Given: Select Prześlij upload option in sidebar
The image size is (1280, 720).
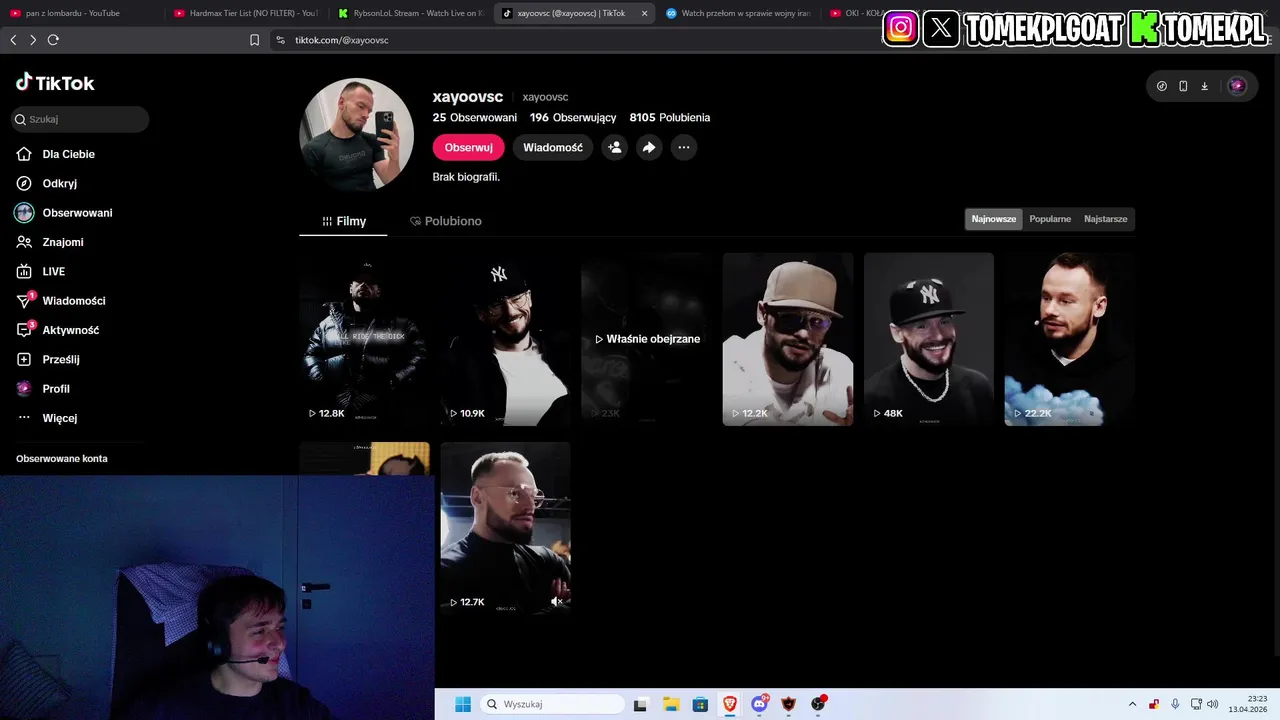Looking at the screenshot, I should click(48, 359).
